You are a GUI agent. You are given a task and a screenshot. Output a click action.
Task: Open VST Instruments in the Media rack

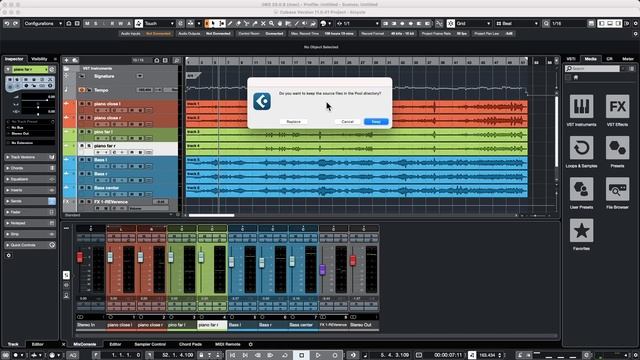point(581,110)
